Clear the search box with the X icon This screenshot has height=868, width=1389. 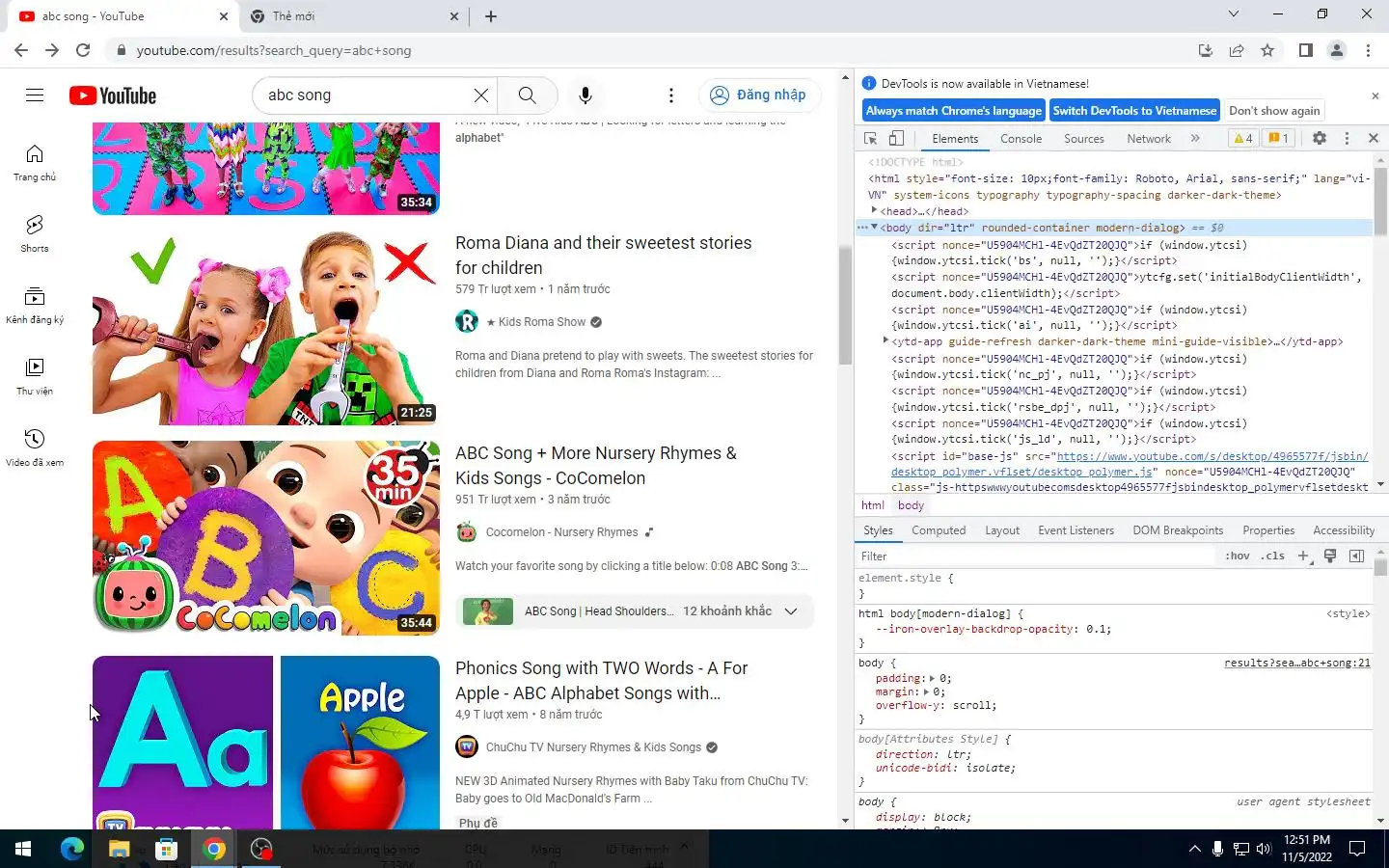point(480,95)
